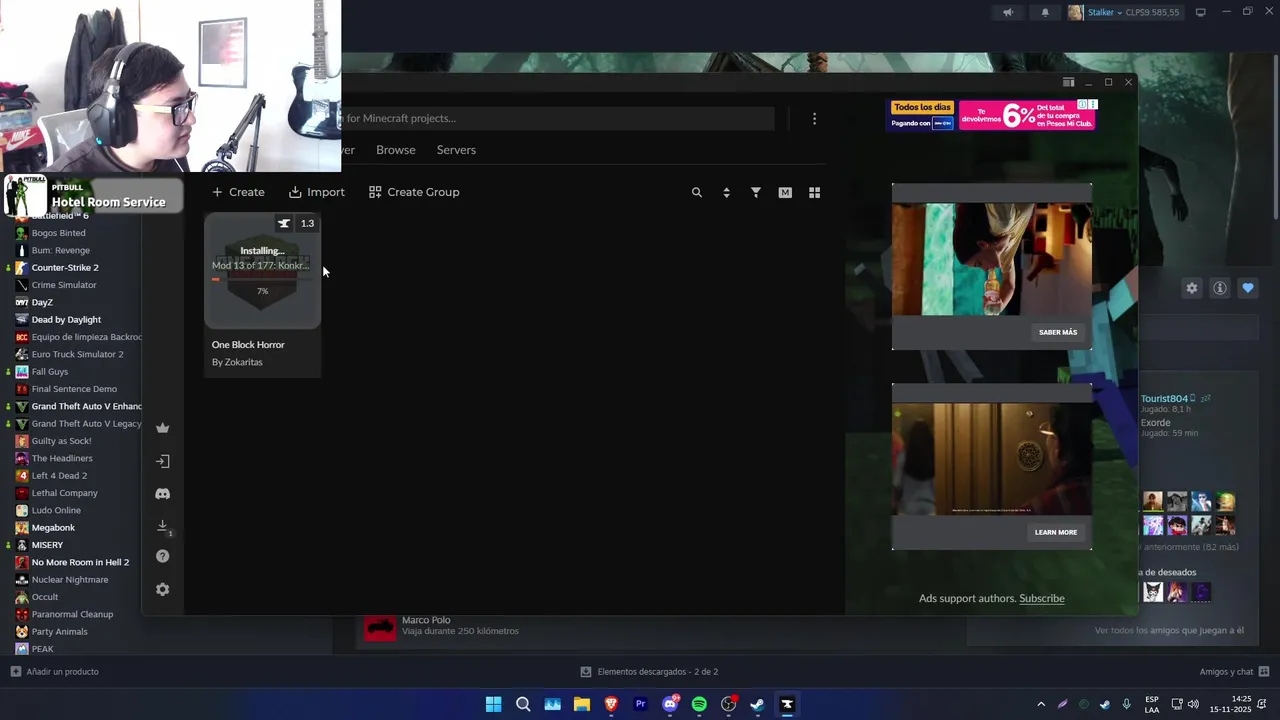This screenshot has height=720, width=1280.
Task: Click the microphone icon in system tray
Action: pos(1127,704)
